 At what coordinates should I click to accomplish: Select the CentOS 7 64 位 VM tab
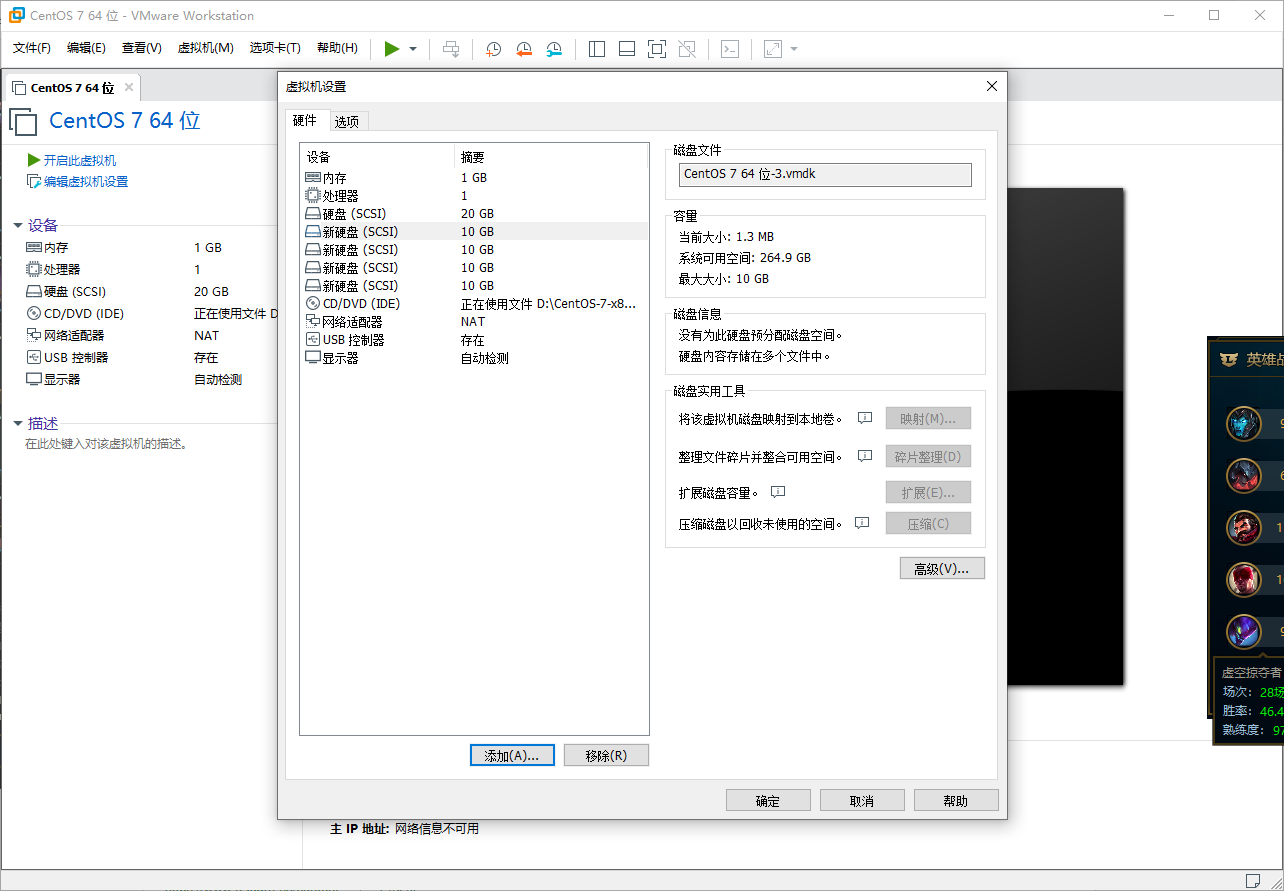[72, 87]
